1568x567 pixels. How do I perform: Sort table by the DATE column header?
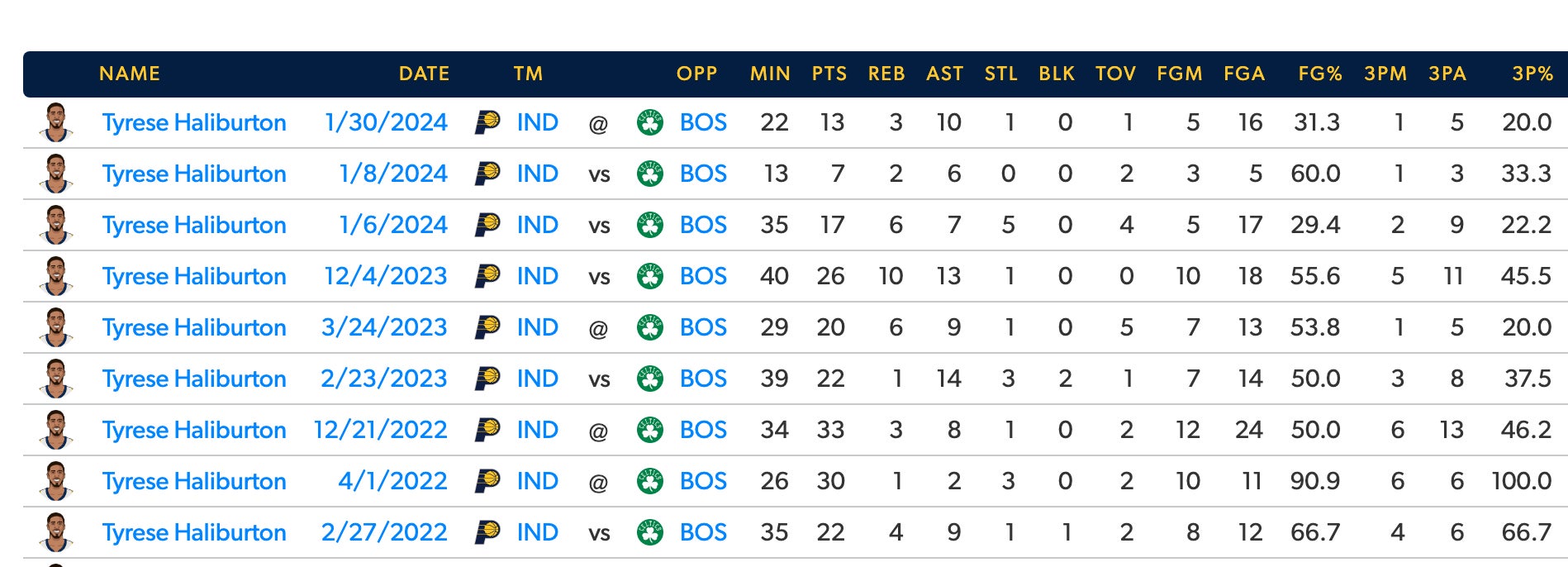424,74
